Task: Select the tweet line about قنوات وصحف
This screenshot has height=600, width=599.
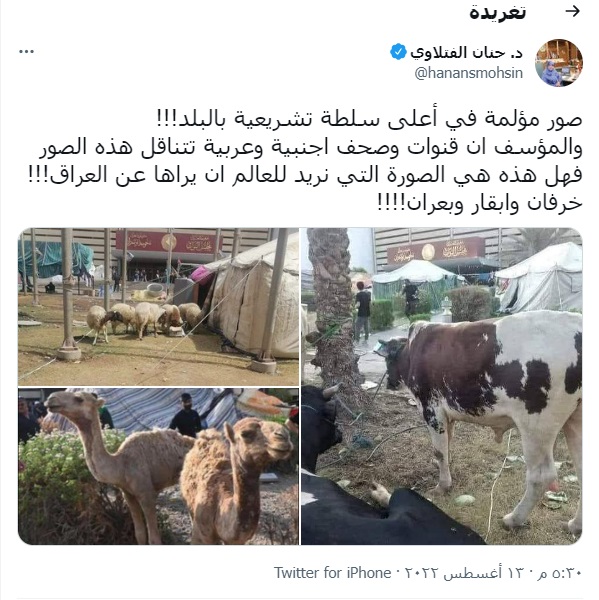Action: (x=310, y=147)
